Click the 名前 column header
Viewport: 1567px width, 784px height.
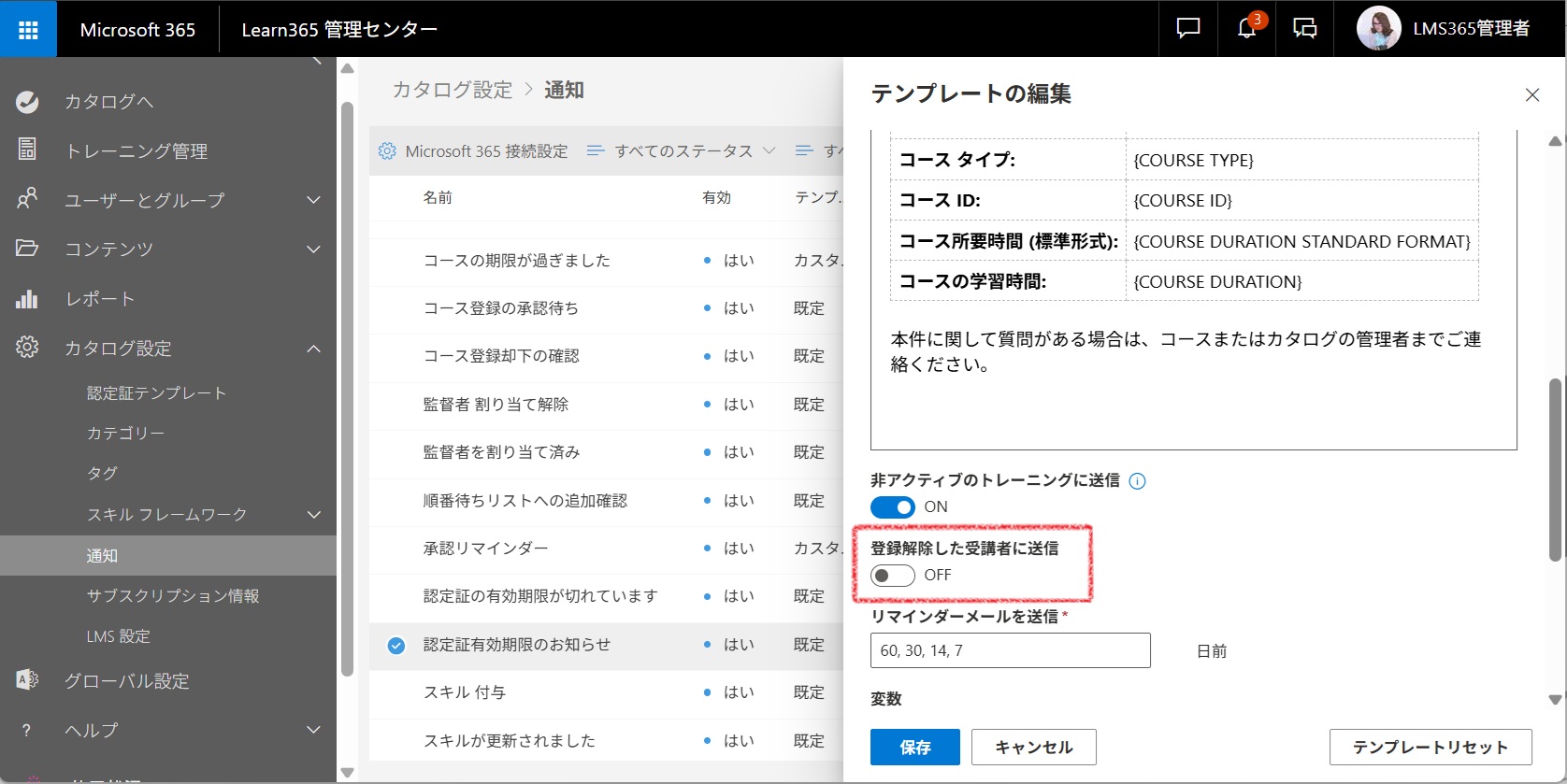point(438,197)
